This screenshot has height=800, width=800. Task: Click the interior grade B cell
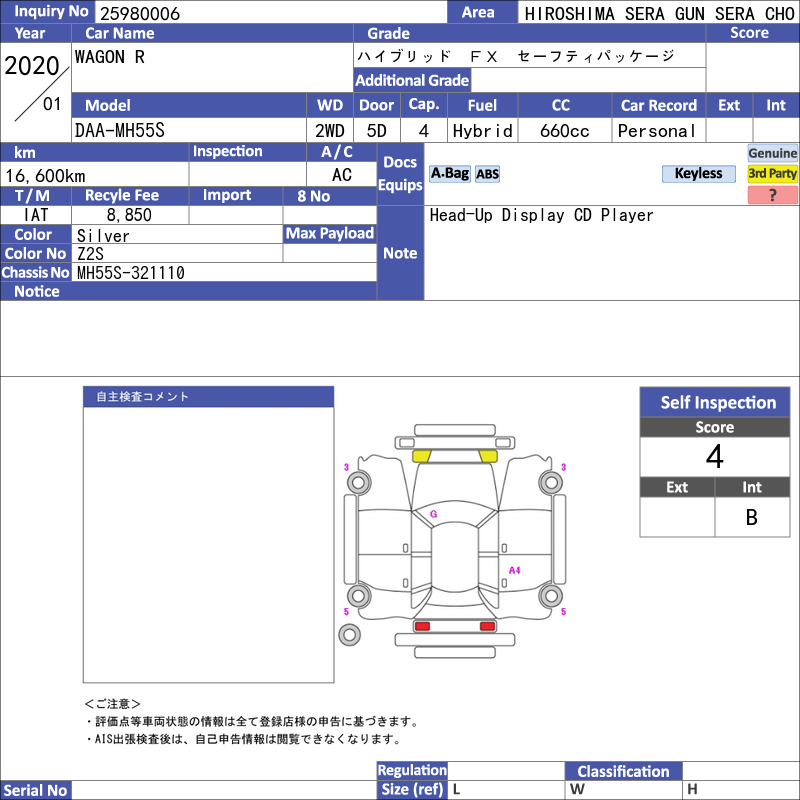coord(752,517)
